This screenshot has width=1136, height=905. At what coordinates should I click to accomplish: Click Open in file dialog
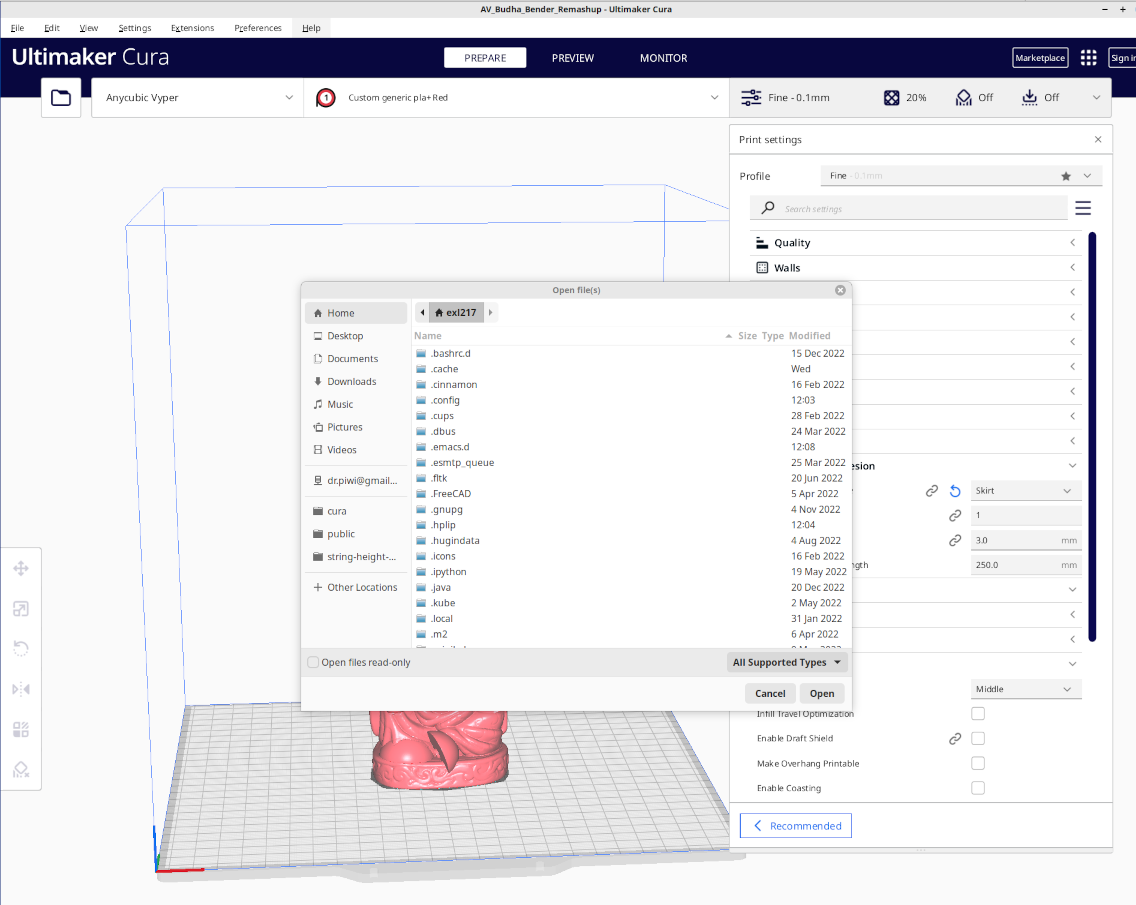pyautogui.click(x=822, y=693)
